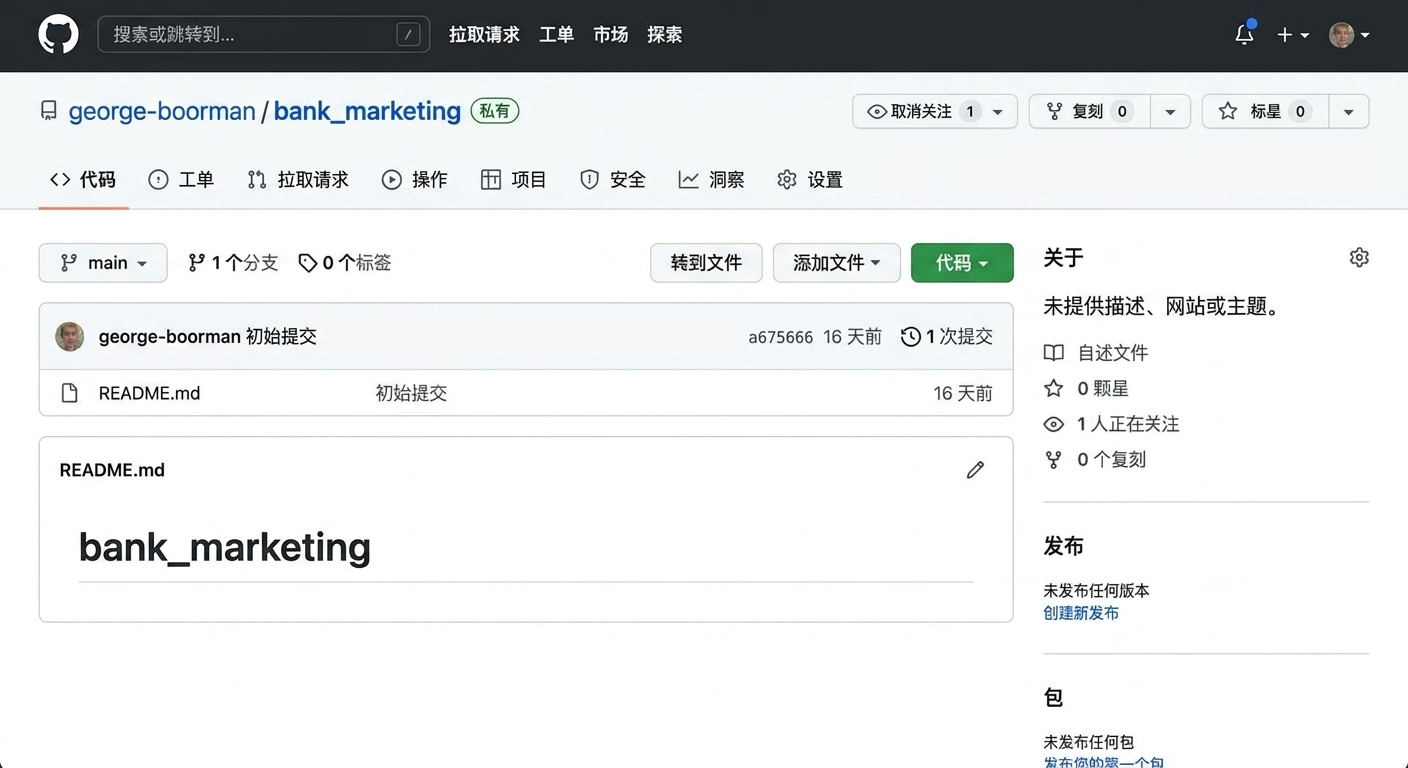Image resolution: width=1408 pixels, height=768 pixels.
Task: Expand the dropdown next to 标星
Action: tap(1348, 111)
